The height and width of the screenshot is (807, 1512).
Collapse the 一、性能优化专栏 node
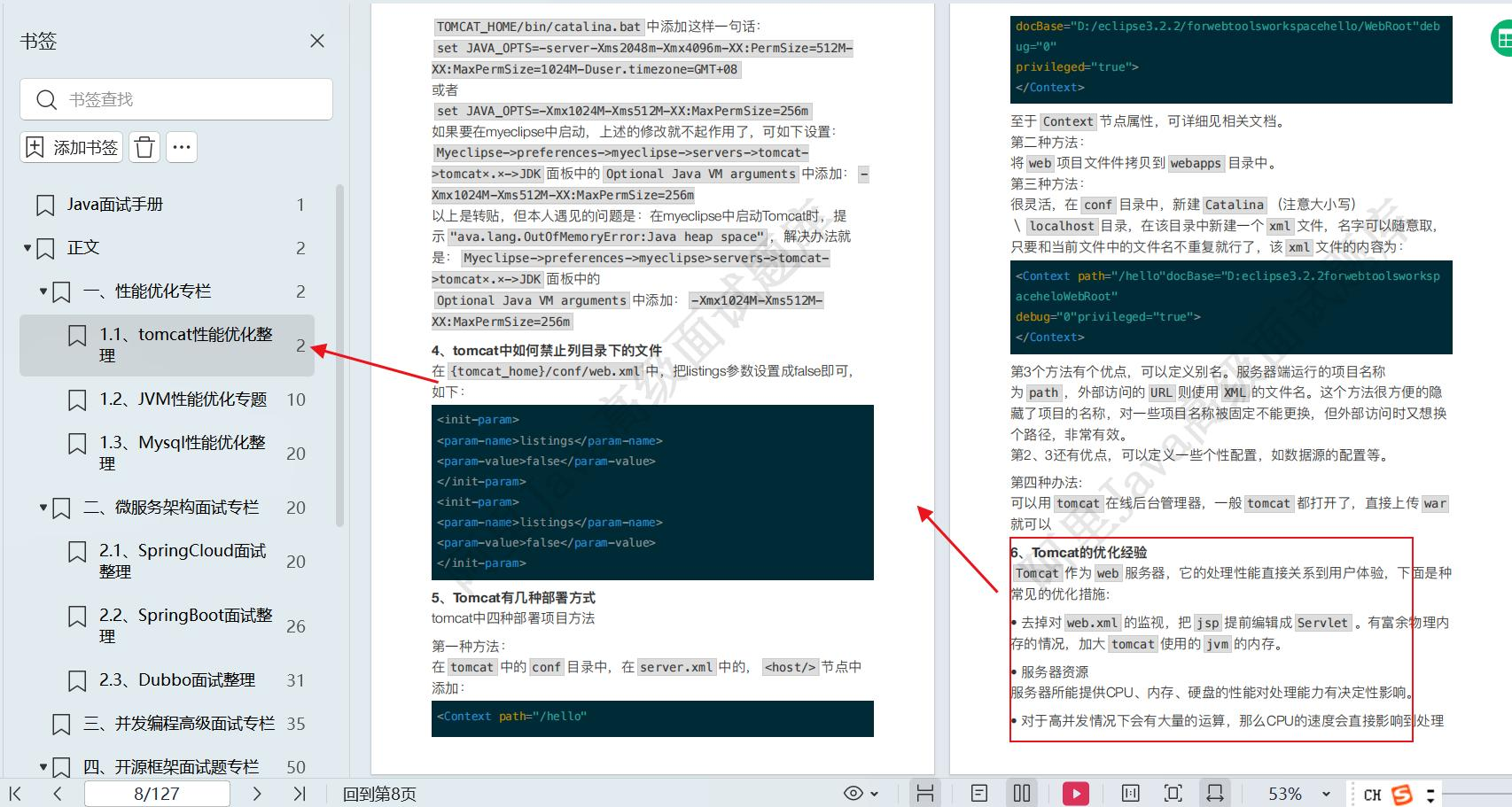pyautogui.click(x=43, y=291)
